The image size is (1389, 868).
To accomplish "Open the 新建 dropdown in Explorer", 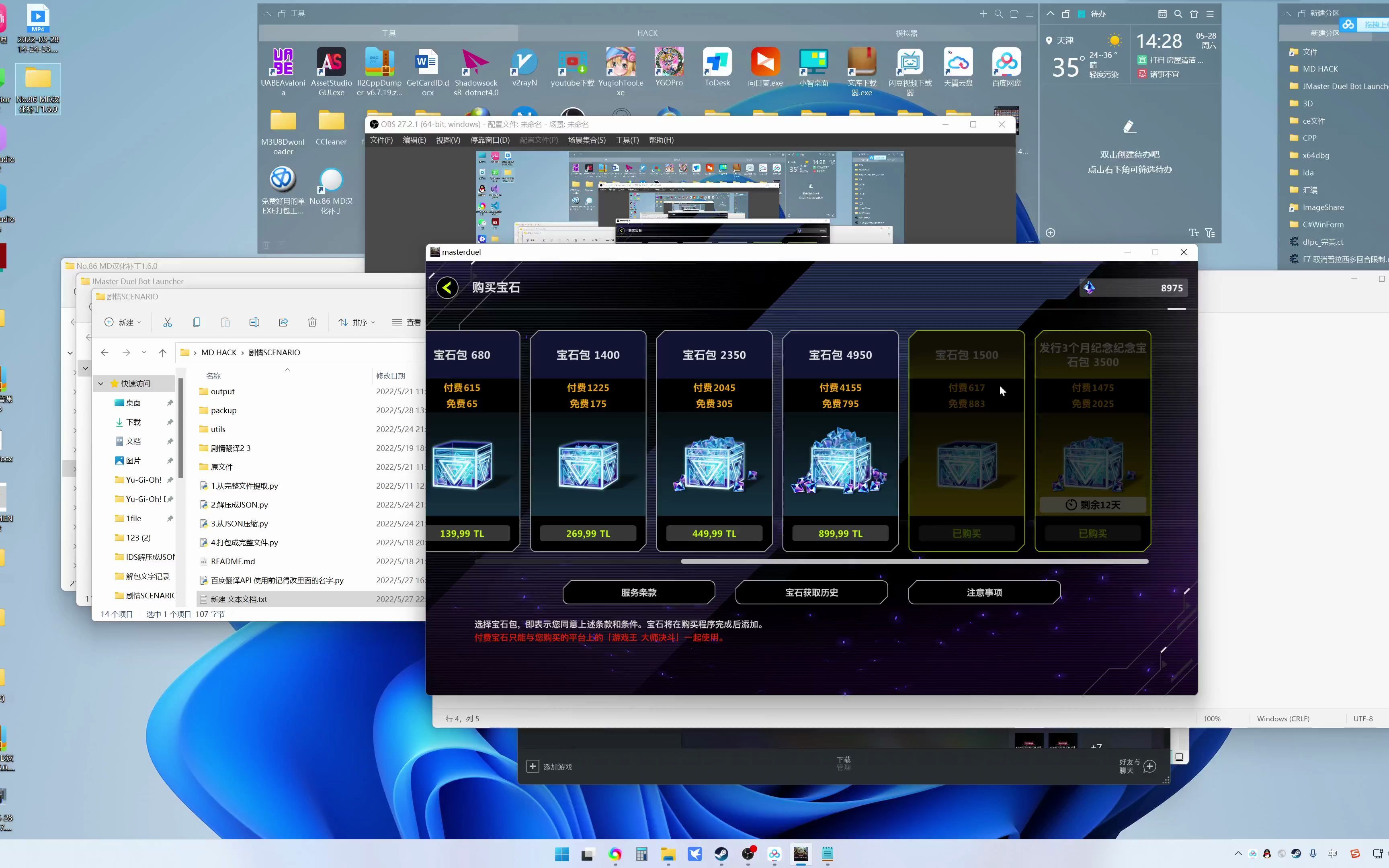I will pos(122,322).
